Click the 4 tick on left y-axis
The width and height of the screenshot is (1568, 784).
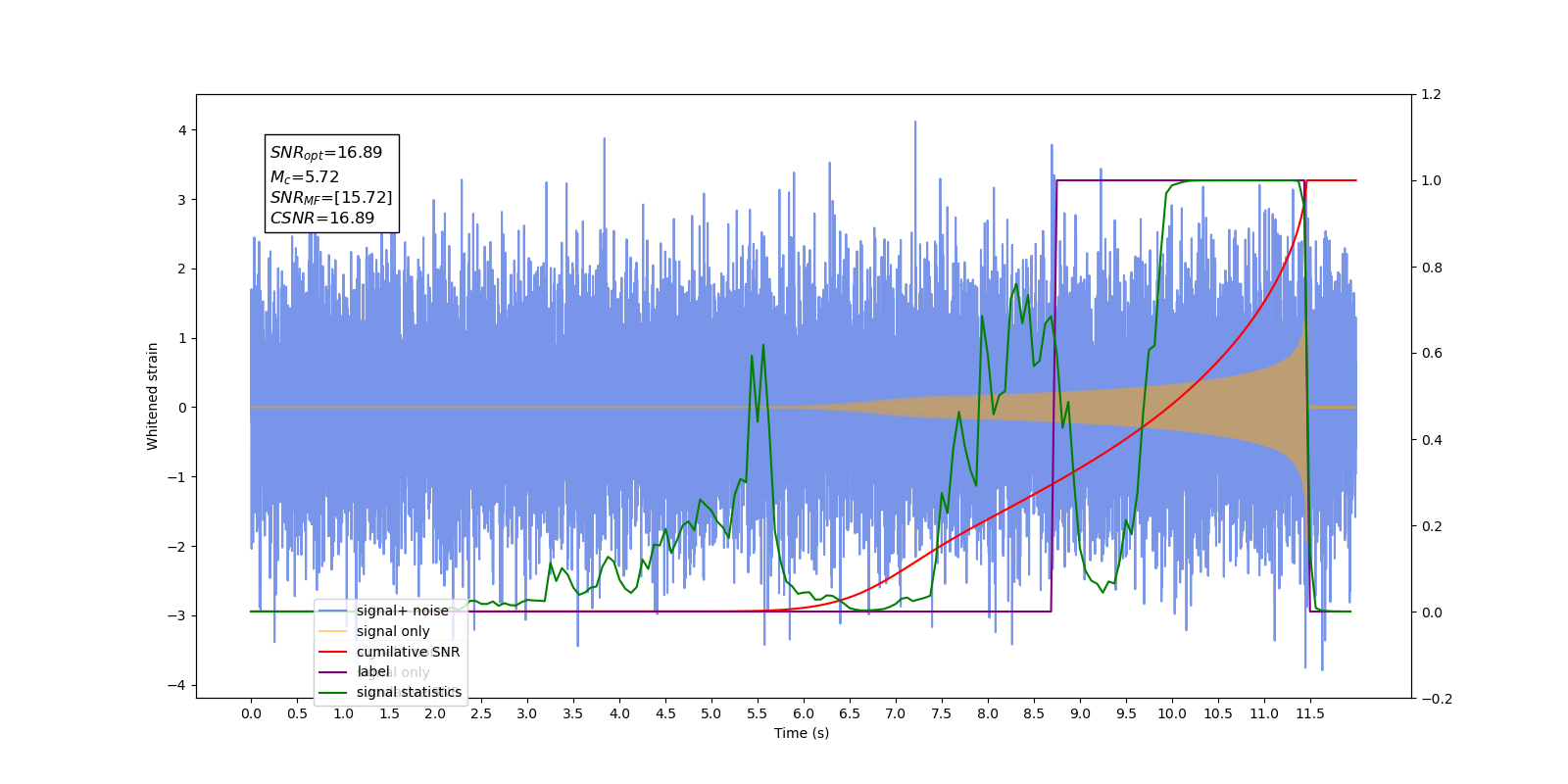click(x=182, y=130)
